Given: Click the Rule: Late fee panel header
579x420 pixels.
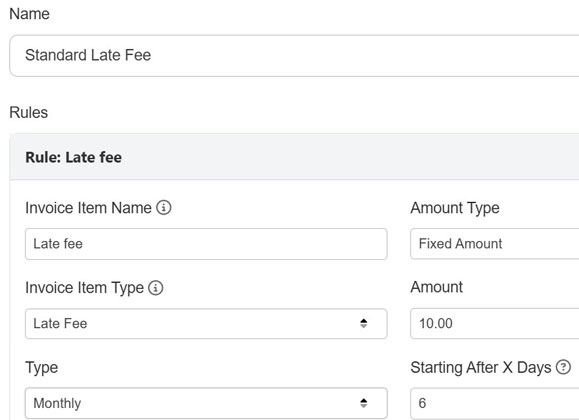Looking at the screenshot, I should (x=294, y=157).
